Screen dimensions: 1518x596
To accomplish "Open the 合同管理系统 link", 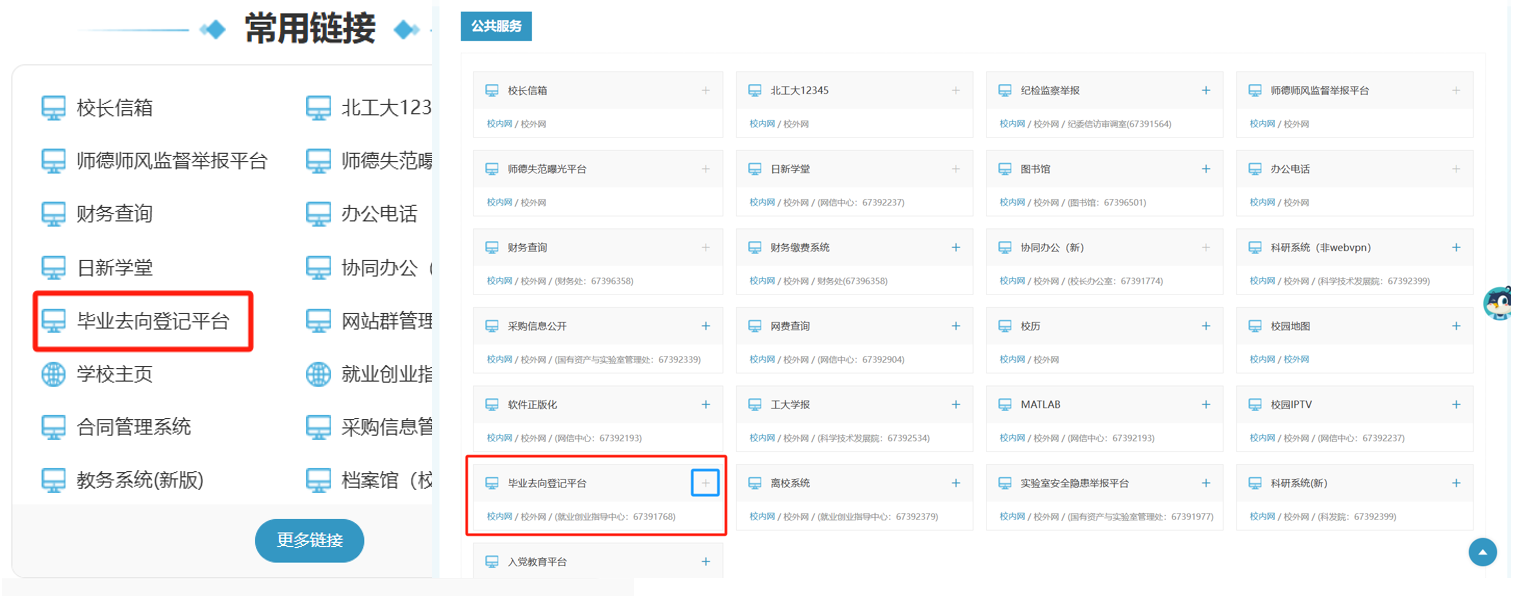I will [x=133, y=427].
